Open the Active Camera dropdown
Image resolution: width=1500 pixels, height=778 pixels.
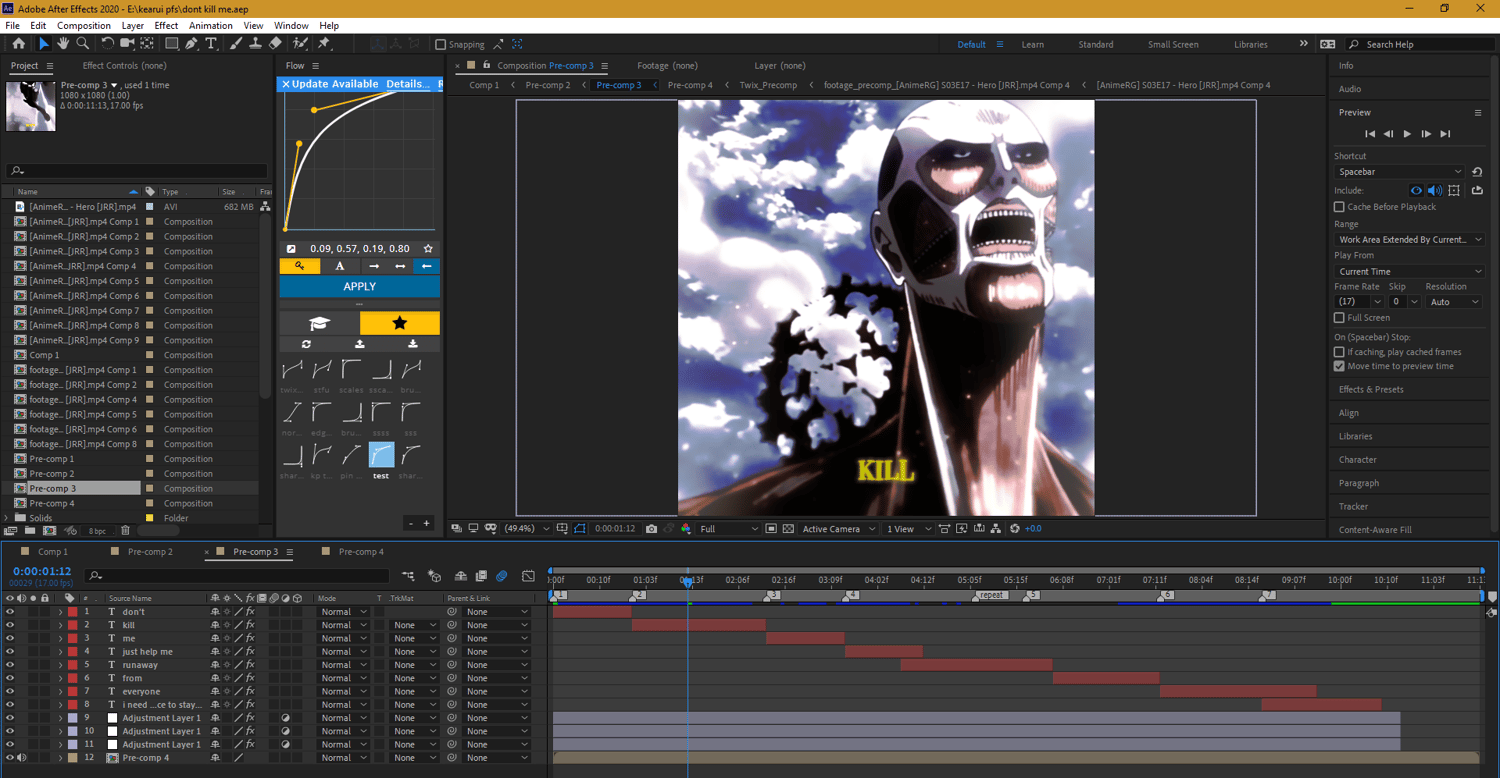point(839,529)
